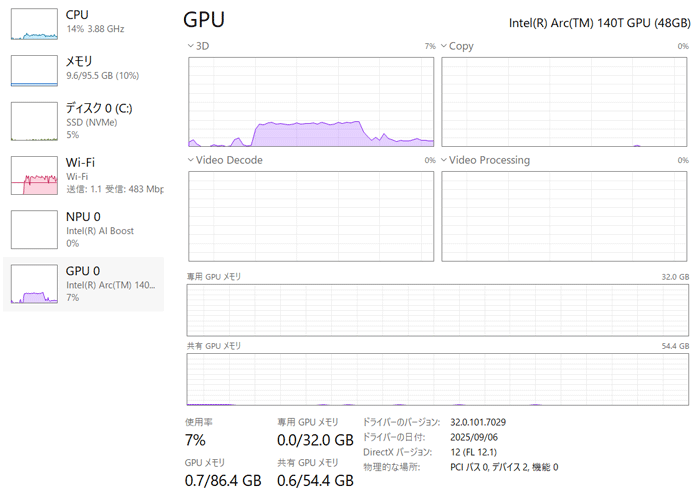Click the CPU mini graph thumbnail
Image resolution: width=700 pixels, height=500 pixels.
(34, 23)
